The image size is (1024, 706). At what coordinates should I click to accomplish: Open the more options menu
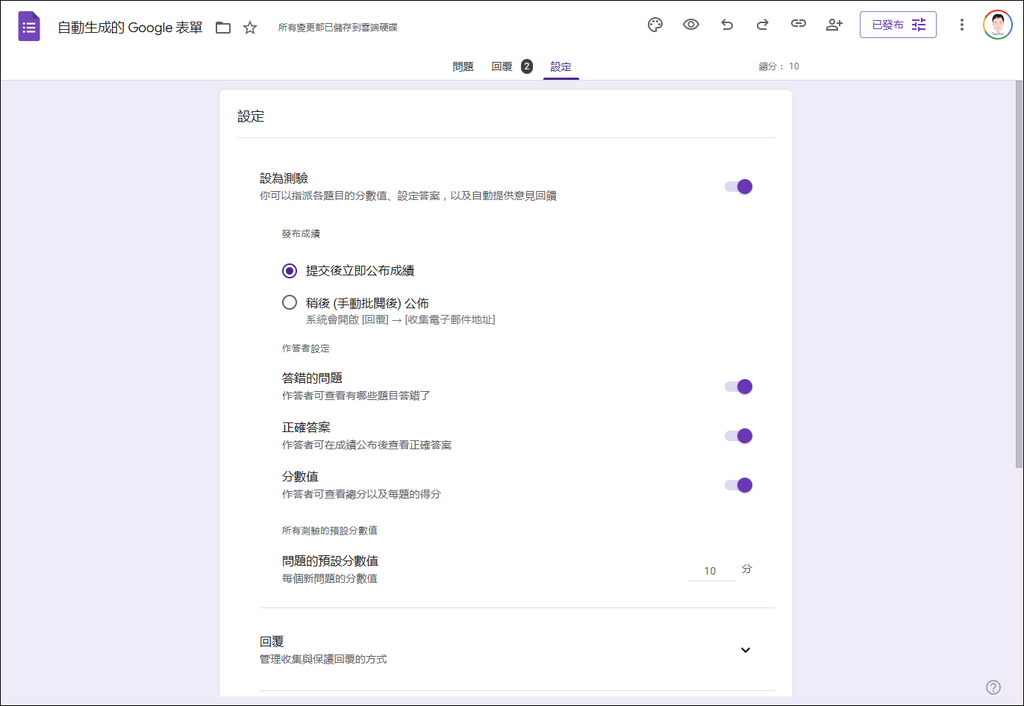coord(962,25)
